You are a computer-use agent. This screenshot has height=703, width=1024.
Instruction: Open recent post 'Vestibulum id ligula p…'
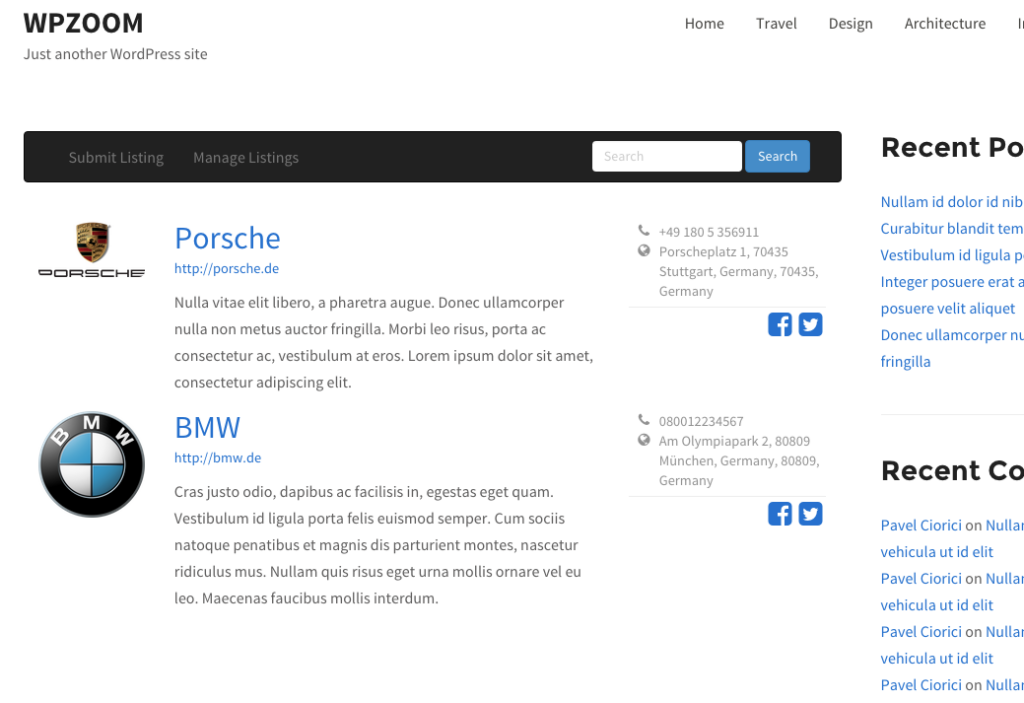click(952, 255)
